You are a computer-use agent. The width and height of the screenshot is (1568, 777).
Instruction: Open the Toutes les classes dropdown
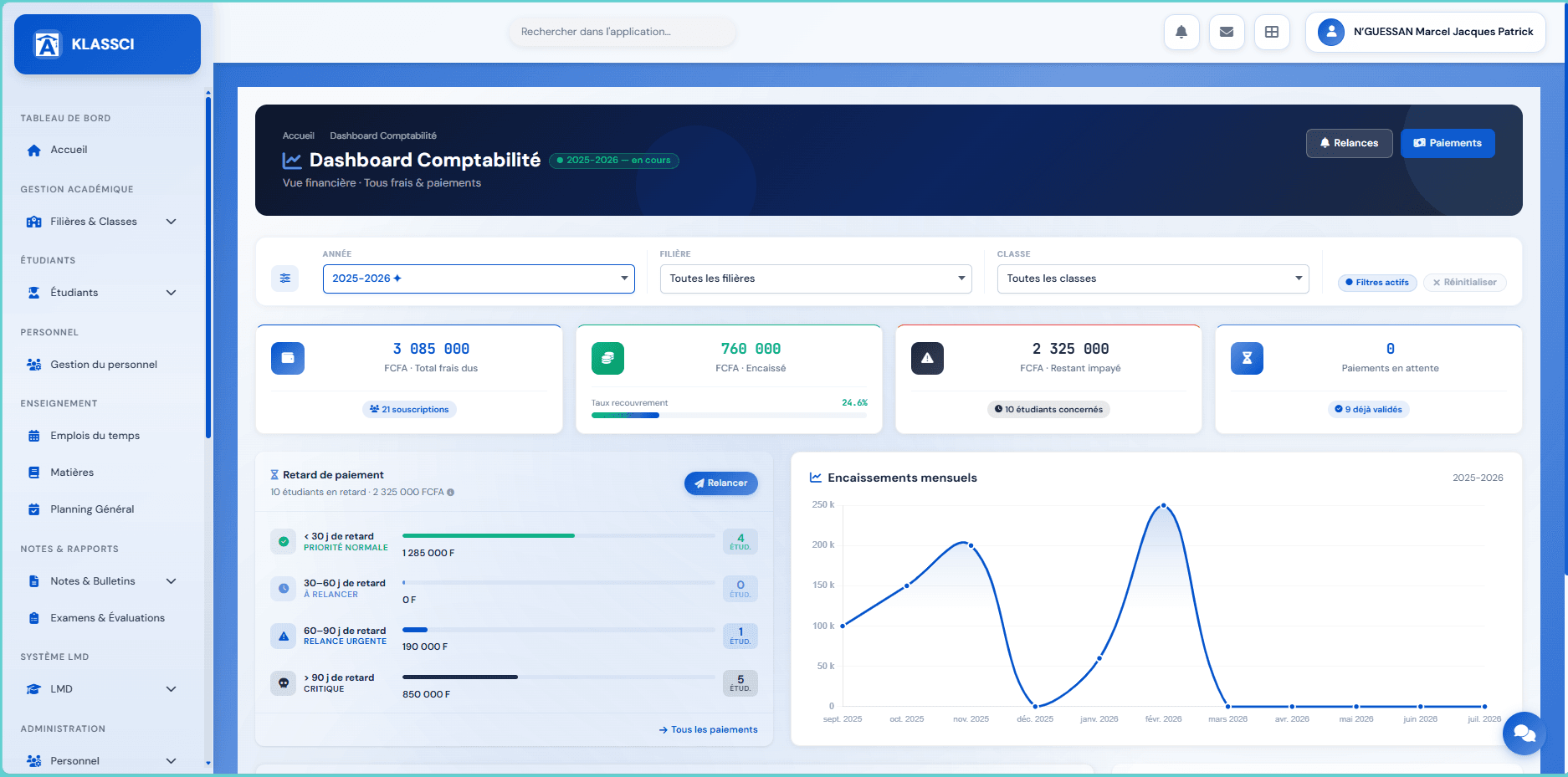pyautogui.click(x=1153, y=278)
